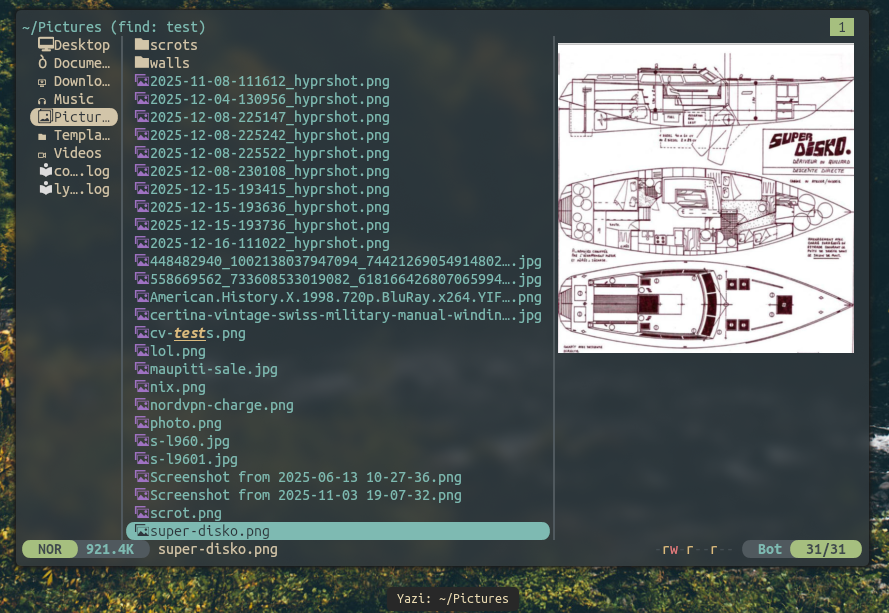Click the image icon beside photo.png
Viewport: 889px width, 613px height.
point(141,423)
